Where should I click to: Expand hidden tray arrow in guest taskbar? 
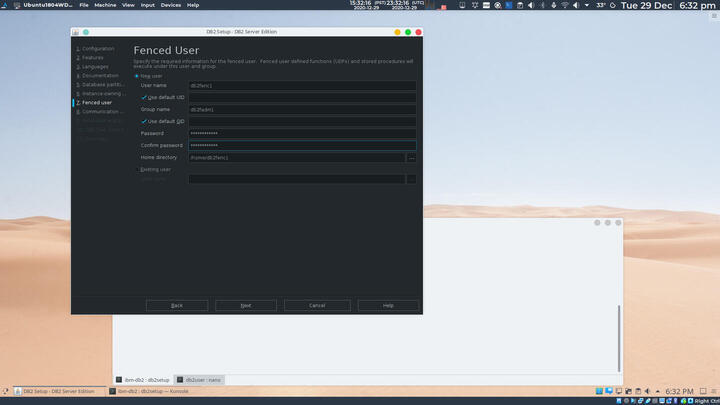tap(658, 391)
